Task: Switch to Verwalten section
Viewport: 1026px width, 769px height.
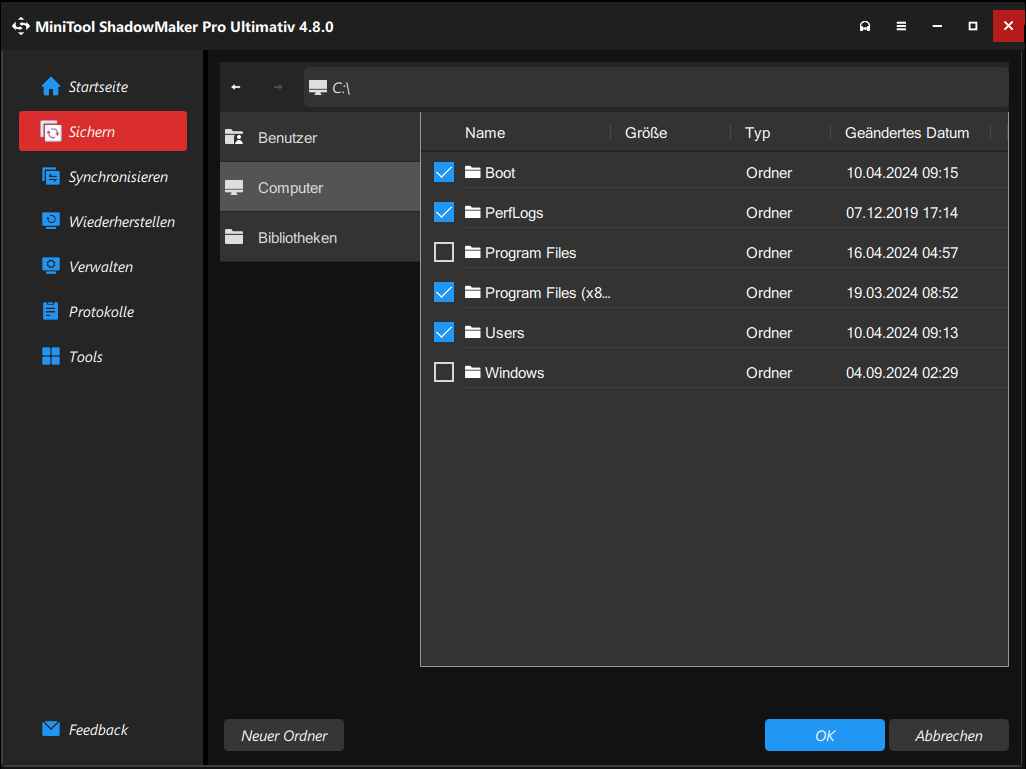Action: pyautogui.click(x=103, y=266)
